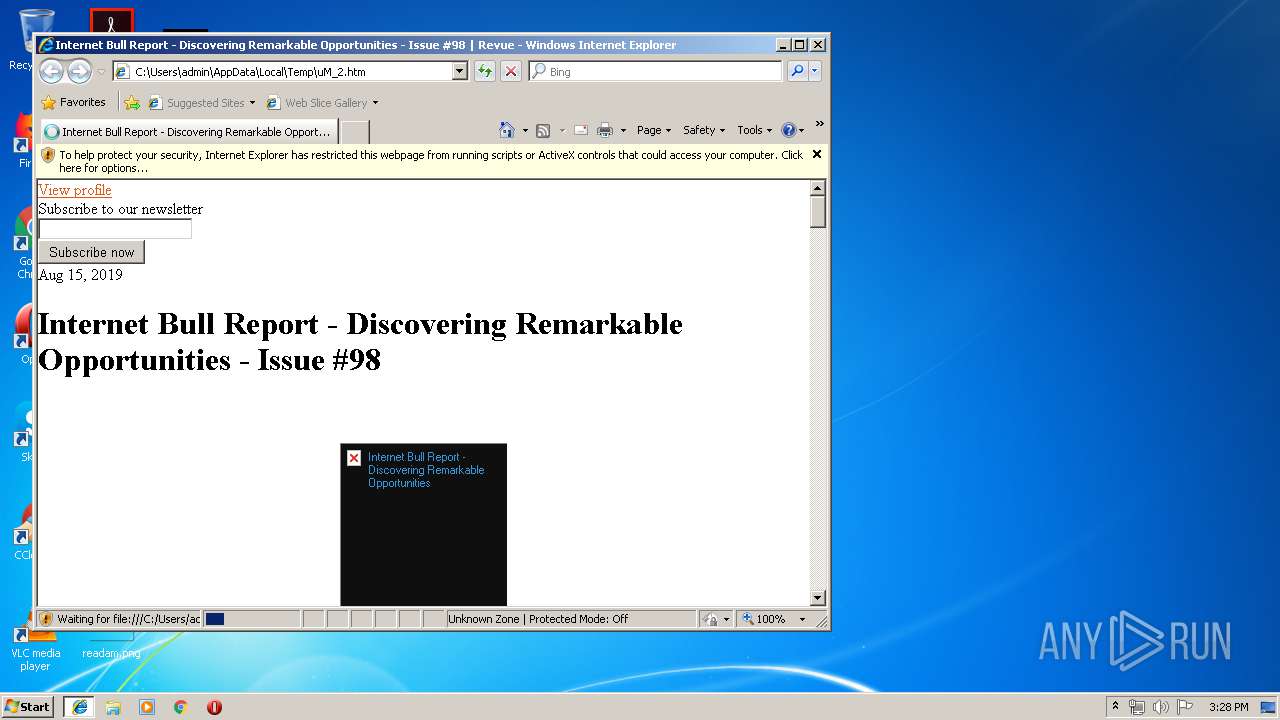Click the Read Mail envelope icon
Viewport: 1280px width, 720px height.
pos(580,130)
